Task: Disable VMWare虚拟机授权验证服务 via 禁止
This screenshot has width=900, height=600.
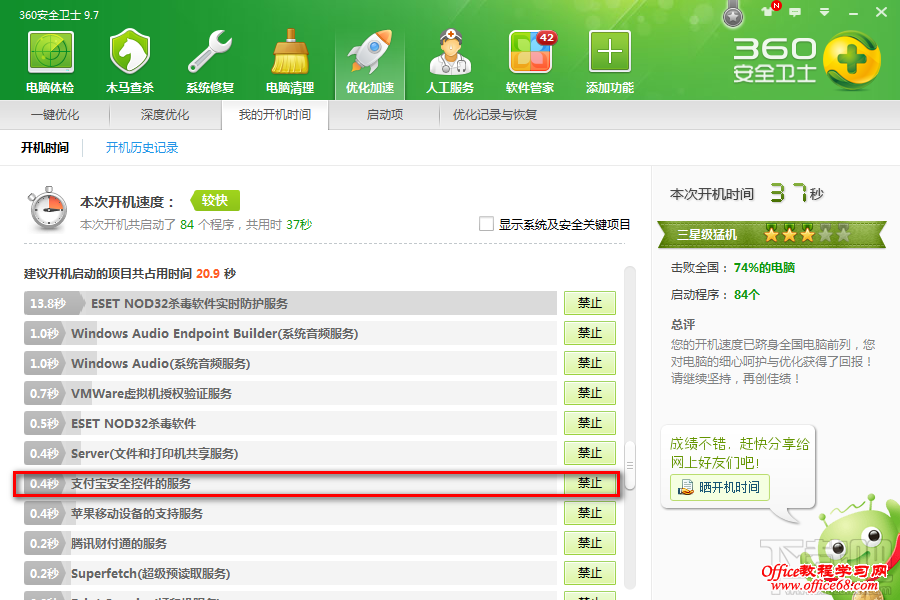Action: click(589, 393)
